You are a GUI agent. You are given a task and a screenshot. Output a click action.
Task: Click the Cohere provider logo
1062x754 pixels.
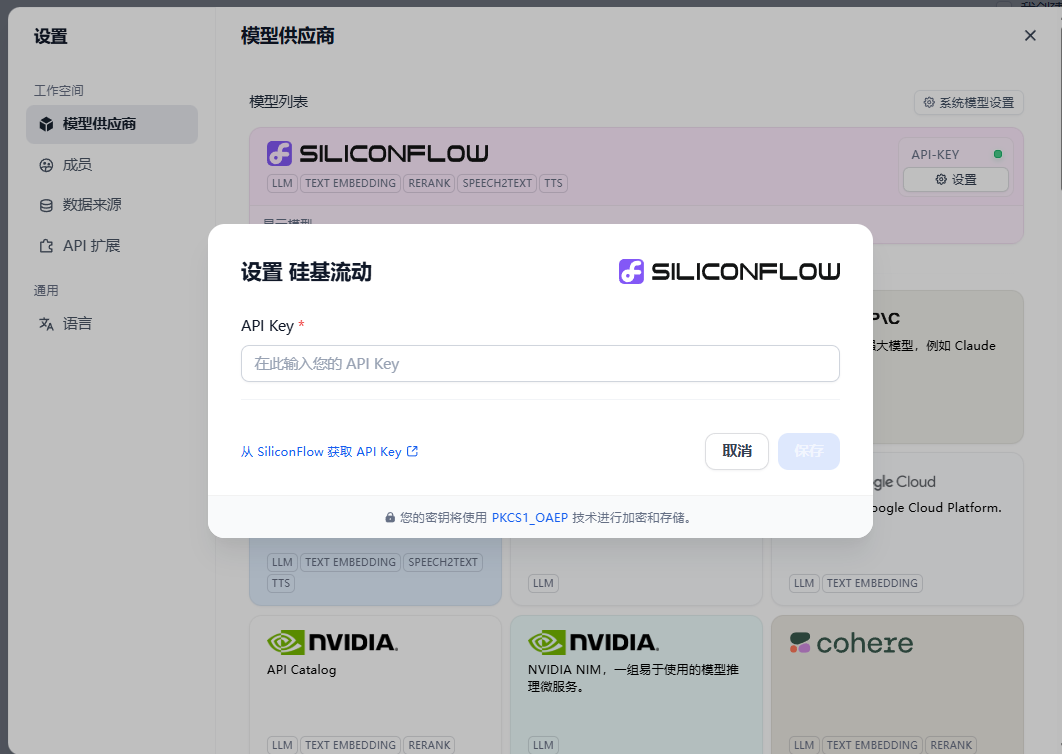(x=851, y=643)
